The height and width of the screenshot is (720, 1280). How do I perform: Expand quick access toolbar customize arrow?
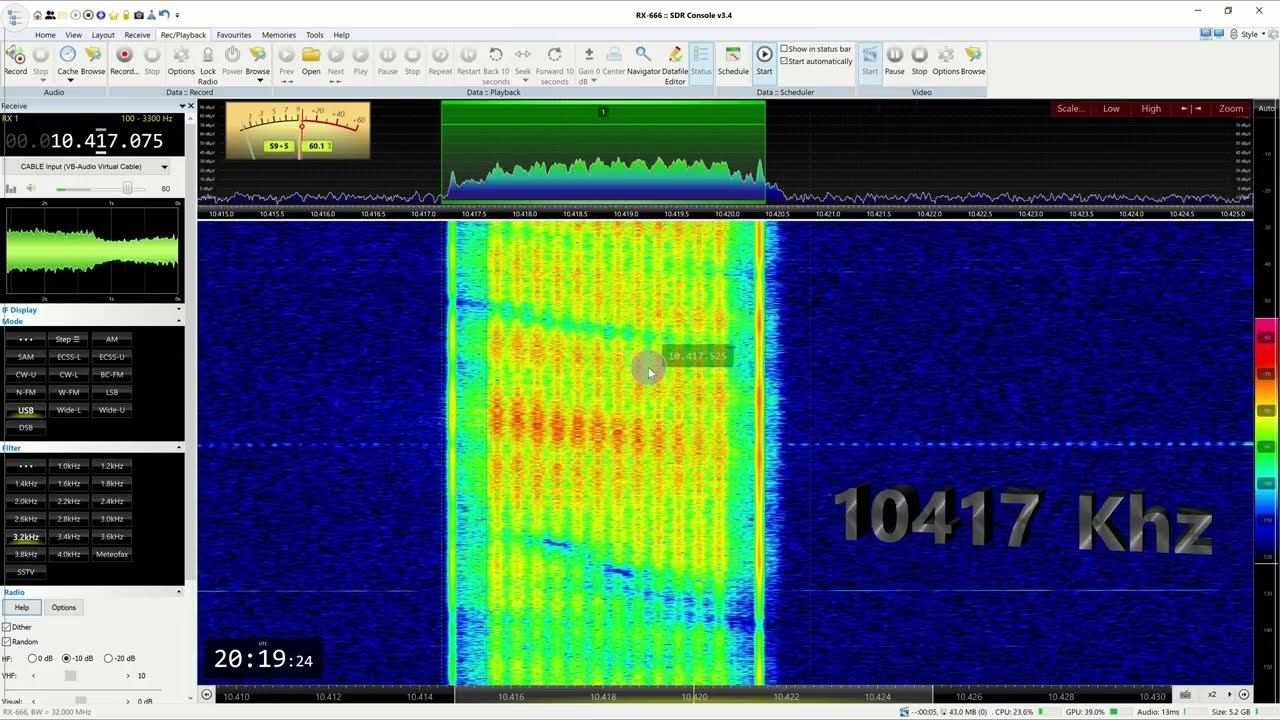pyautogui.click(x=177, y=15)
